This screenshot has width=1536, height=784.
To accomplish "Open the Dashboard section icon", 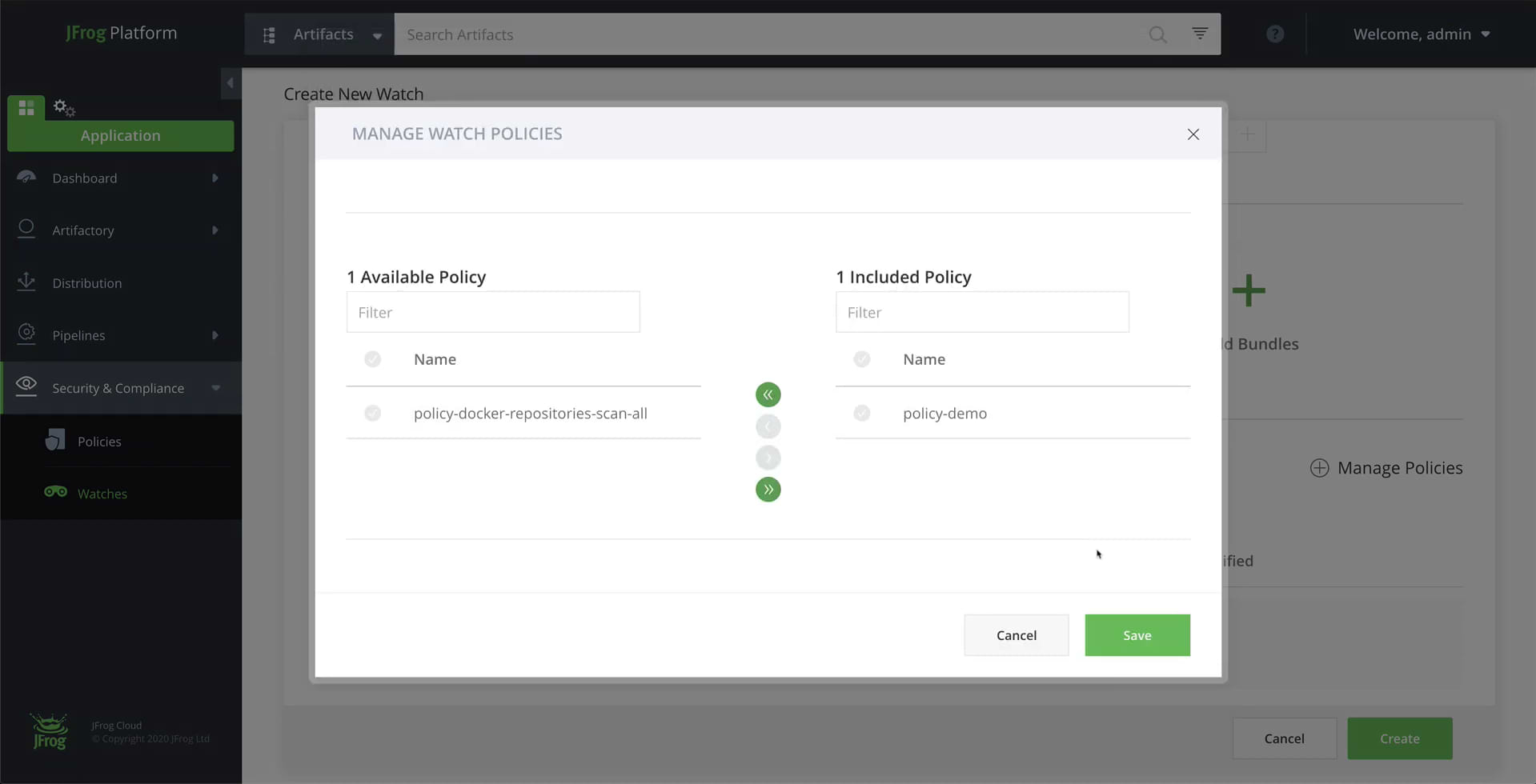I will (x=26, y=178).
